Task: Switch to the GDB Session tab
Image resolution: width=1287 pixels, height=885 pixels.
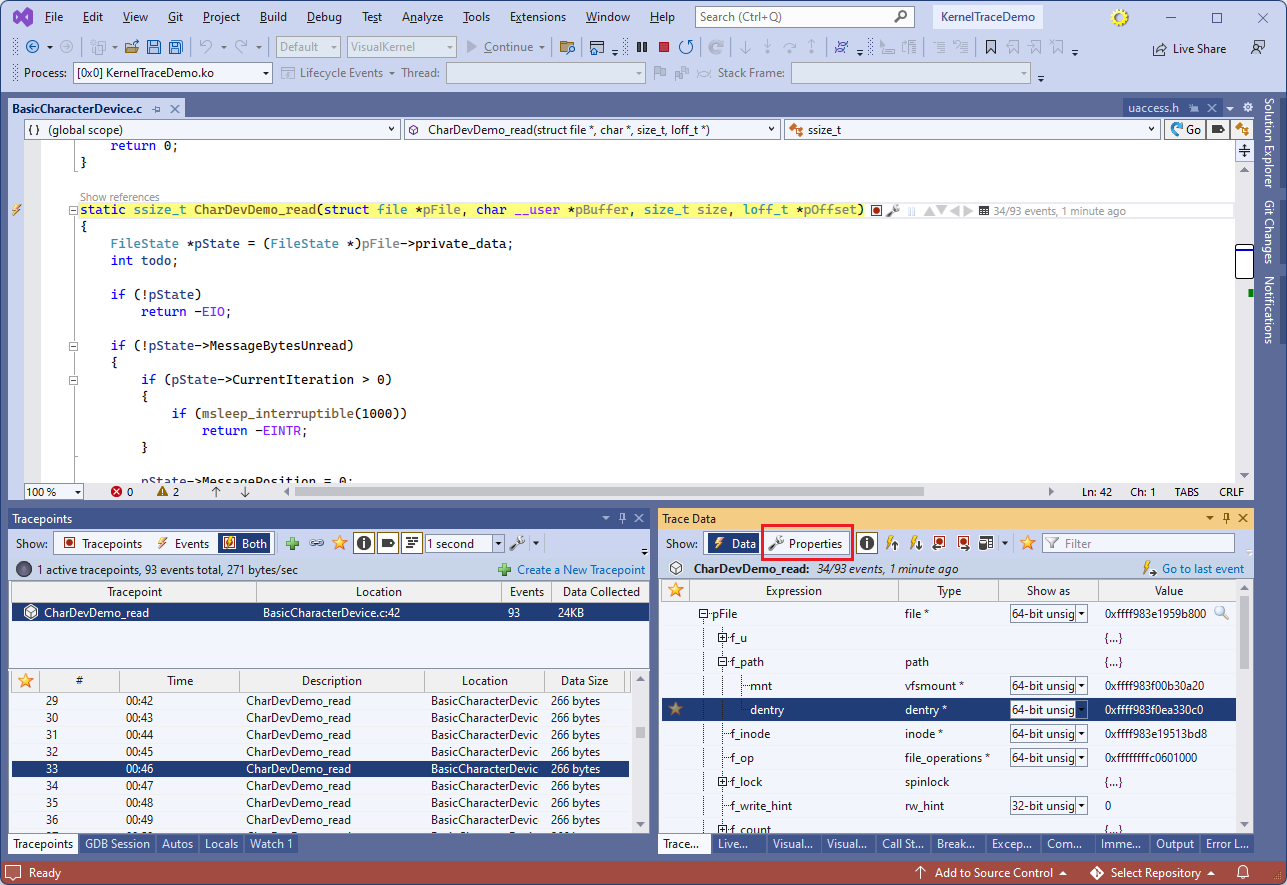Action: [x=117, y=844]
